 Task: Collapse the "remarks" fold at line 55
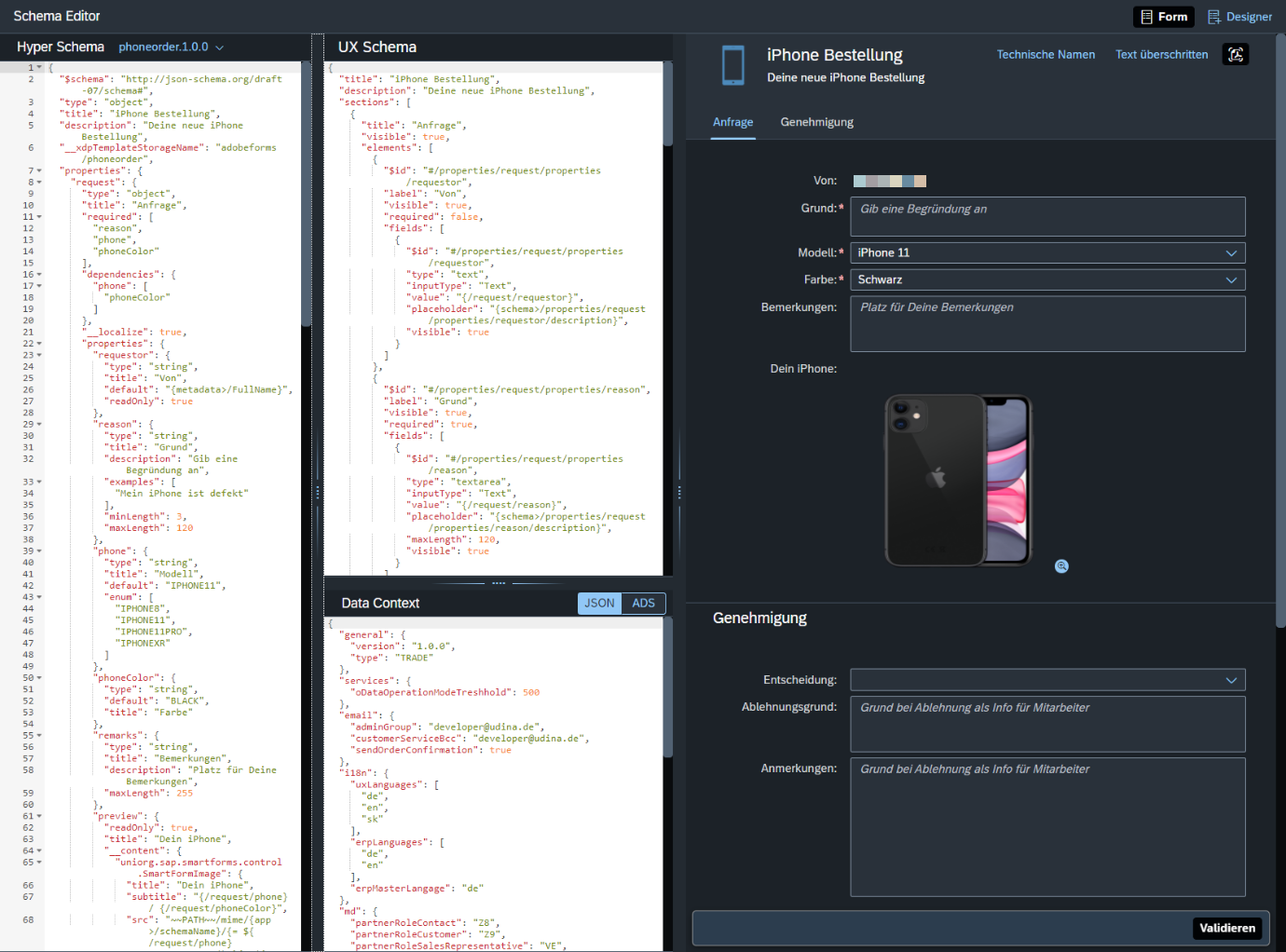tap(39, 736)
